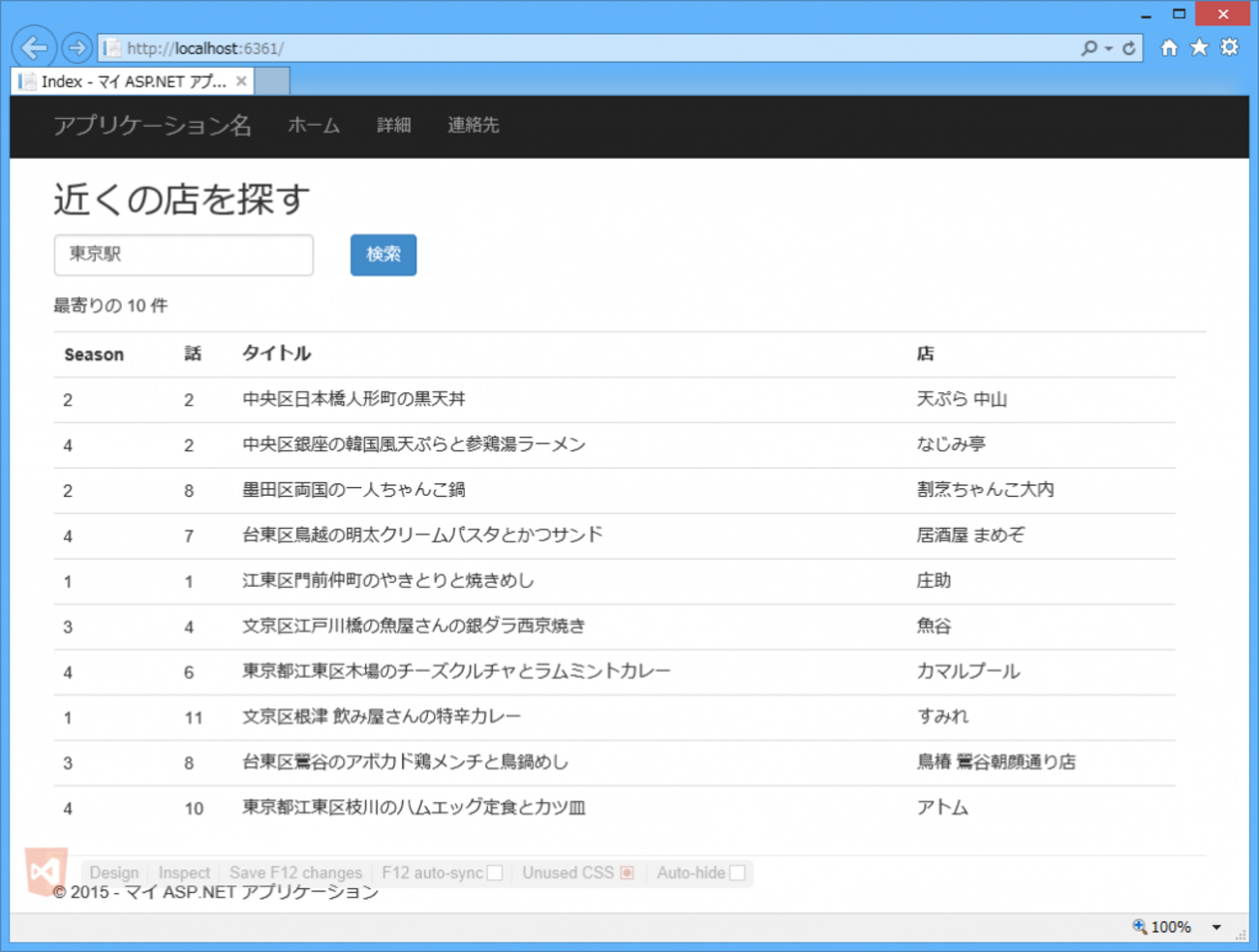Click the Visual Studio Browser Link logo

tap(46, 872)
